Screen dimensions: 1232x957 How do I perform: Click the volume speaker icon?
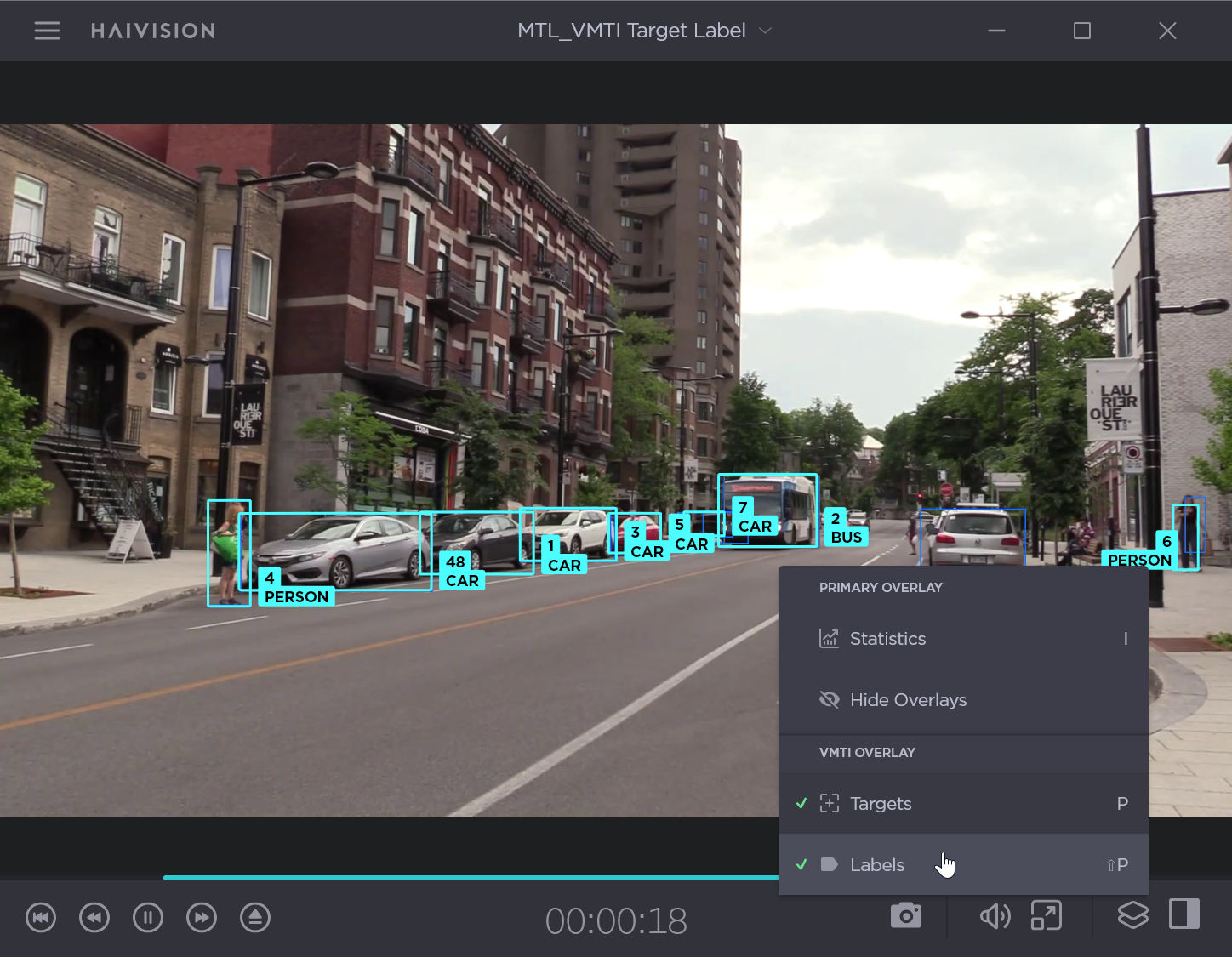tap(994, 916)
